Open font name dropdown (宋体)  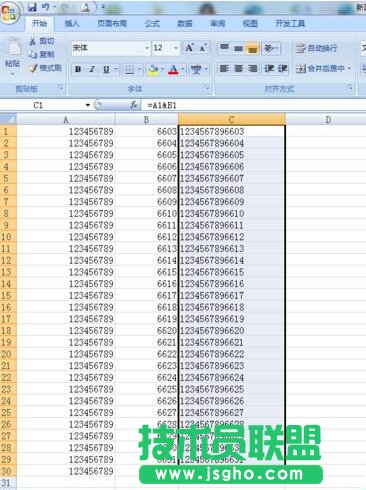pos(147,48)
